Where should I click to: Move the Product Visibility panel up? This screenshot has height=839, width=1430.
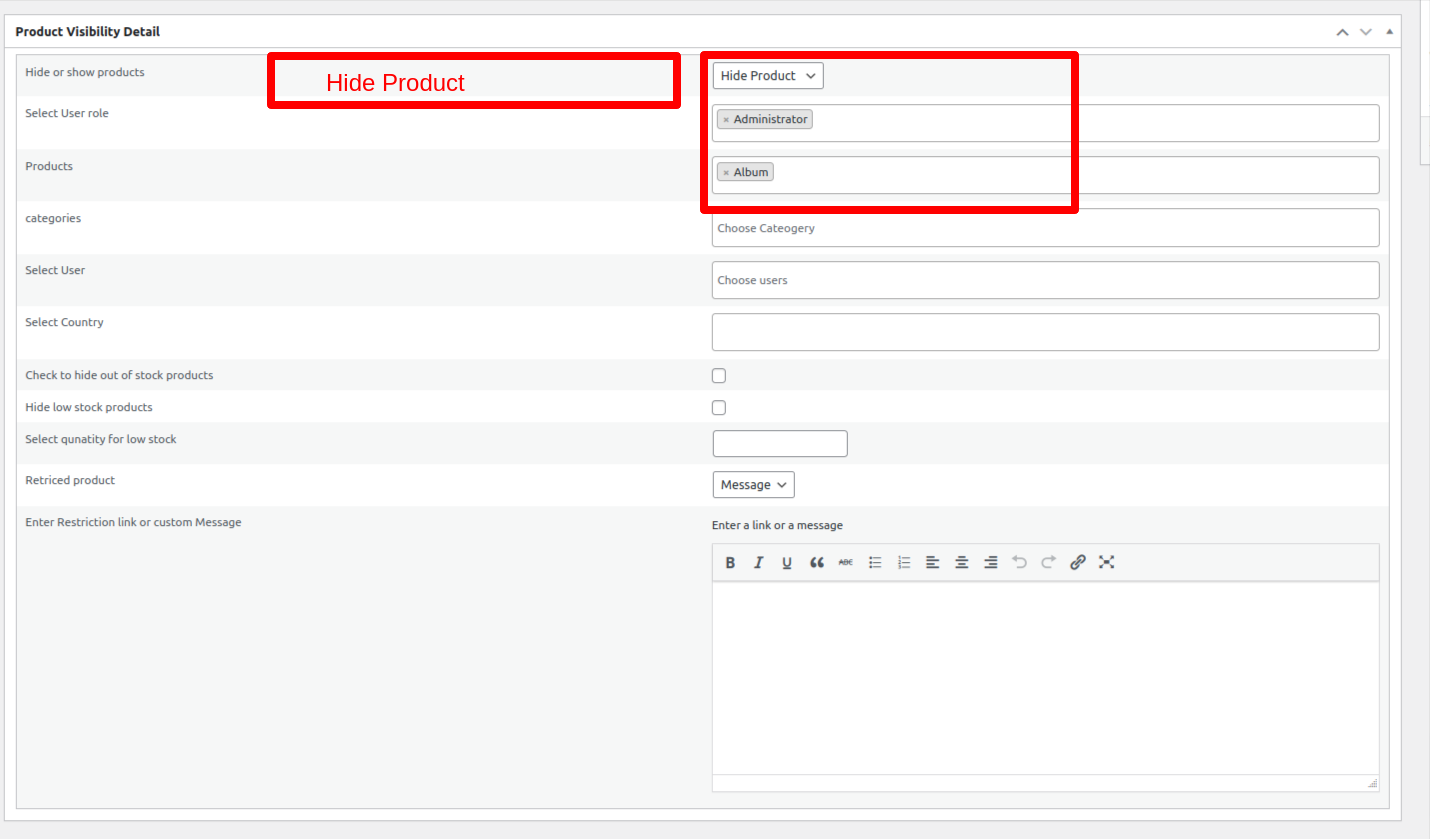(x=1342, y=32)
